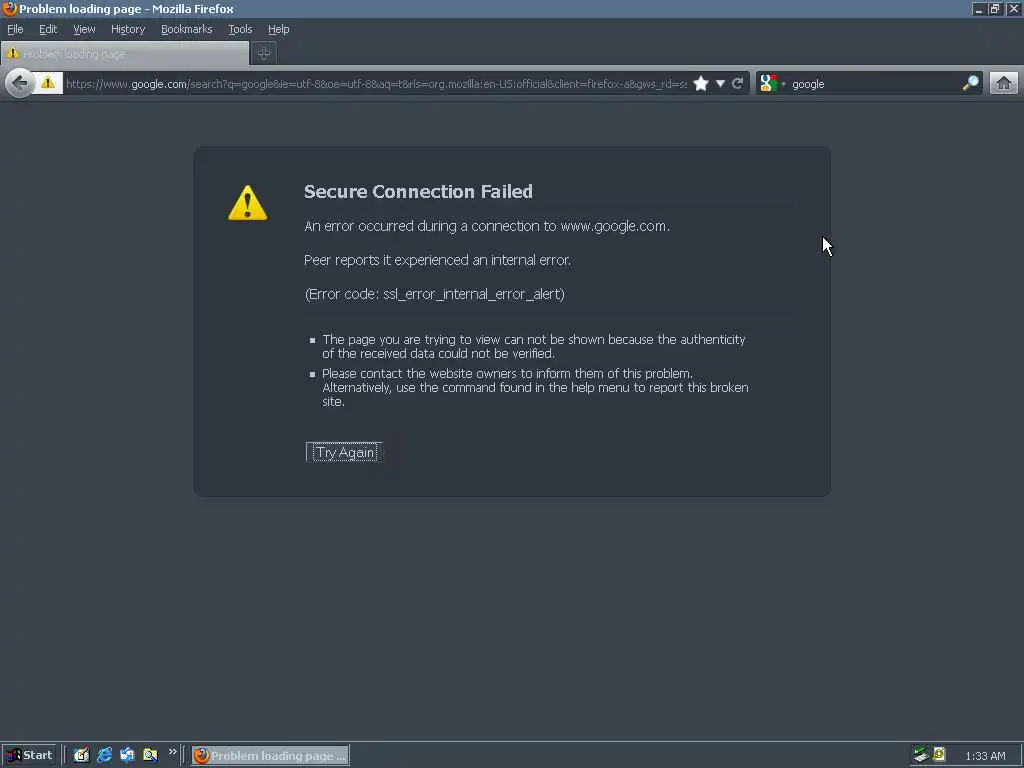The width and height of the screenshot is (1024, 768).
Task: Open the View menu
Action: point(84,29)
